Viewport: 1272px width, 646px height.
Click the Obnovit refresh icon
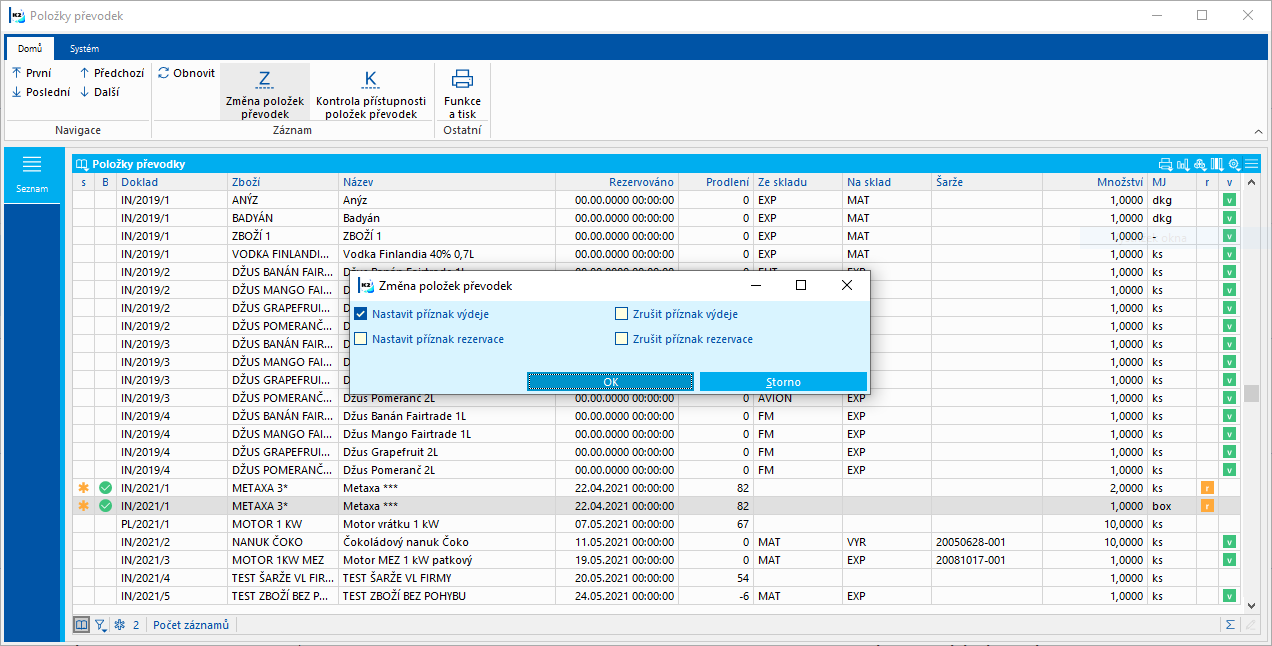(164, 73)
